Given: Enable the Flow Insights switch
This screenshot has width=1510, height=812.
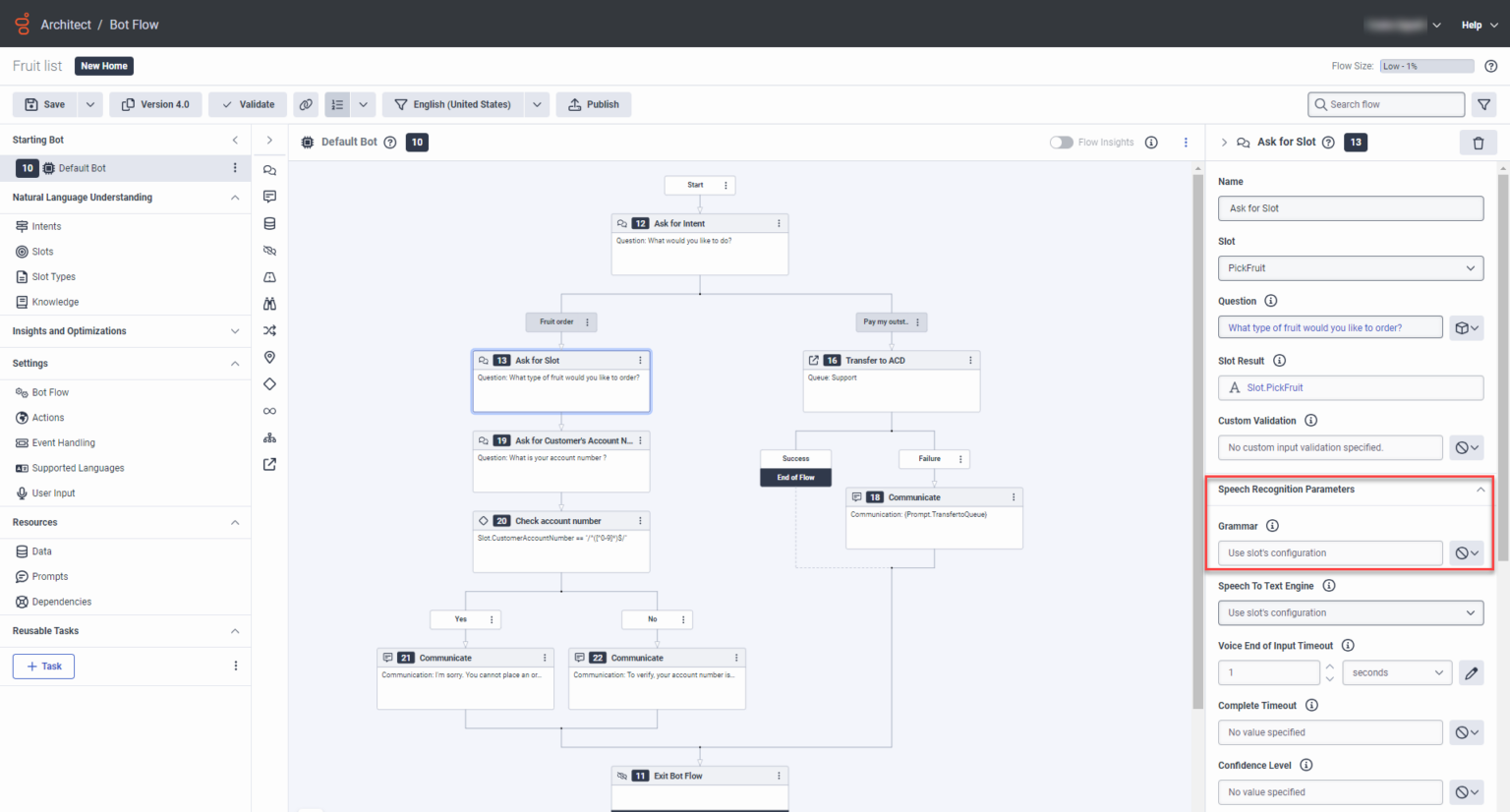Looking at the screenshot, I should pyautogui.click(x=1061, y=142).
